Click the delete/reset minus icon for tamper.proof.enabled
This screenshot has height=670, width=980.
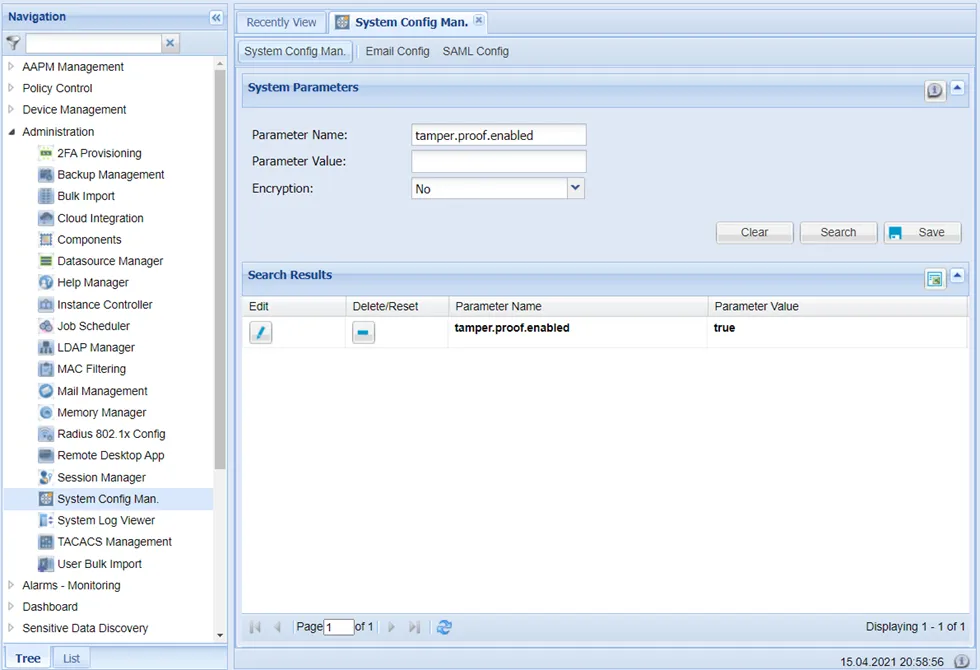[363, 332]
